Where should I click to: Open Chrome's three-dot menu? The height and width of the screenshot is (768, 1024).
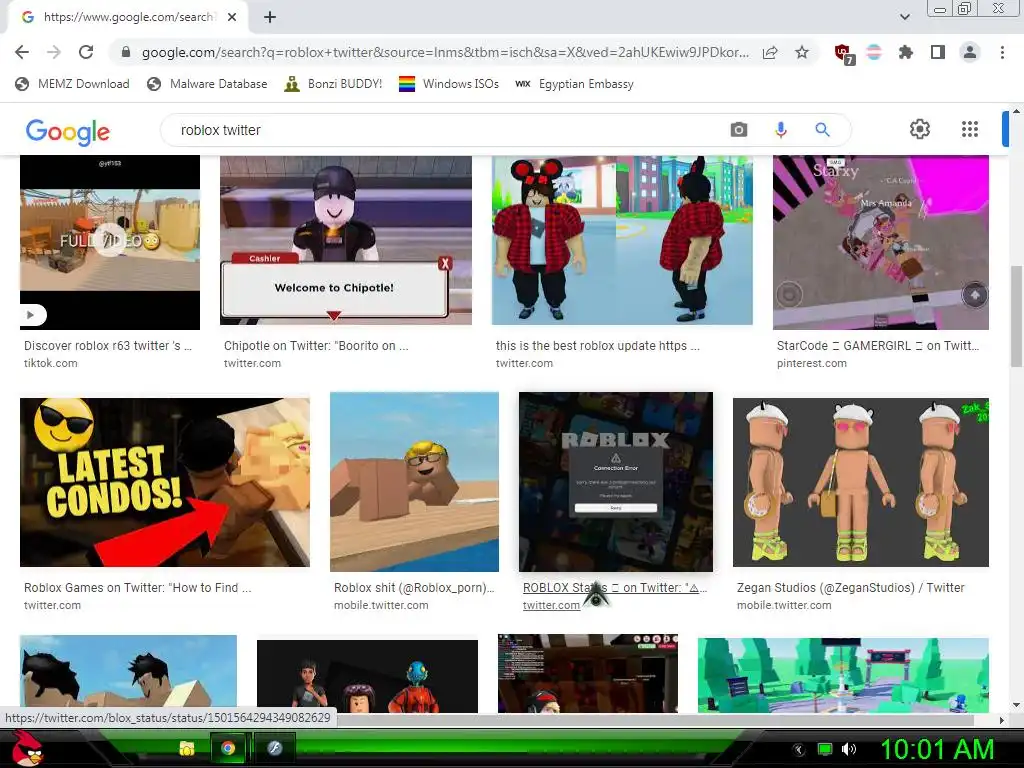(1002, 52)
